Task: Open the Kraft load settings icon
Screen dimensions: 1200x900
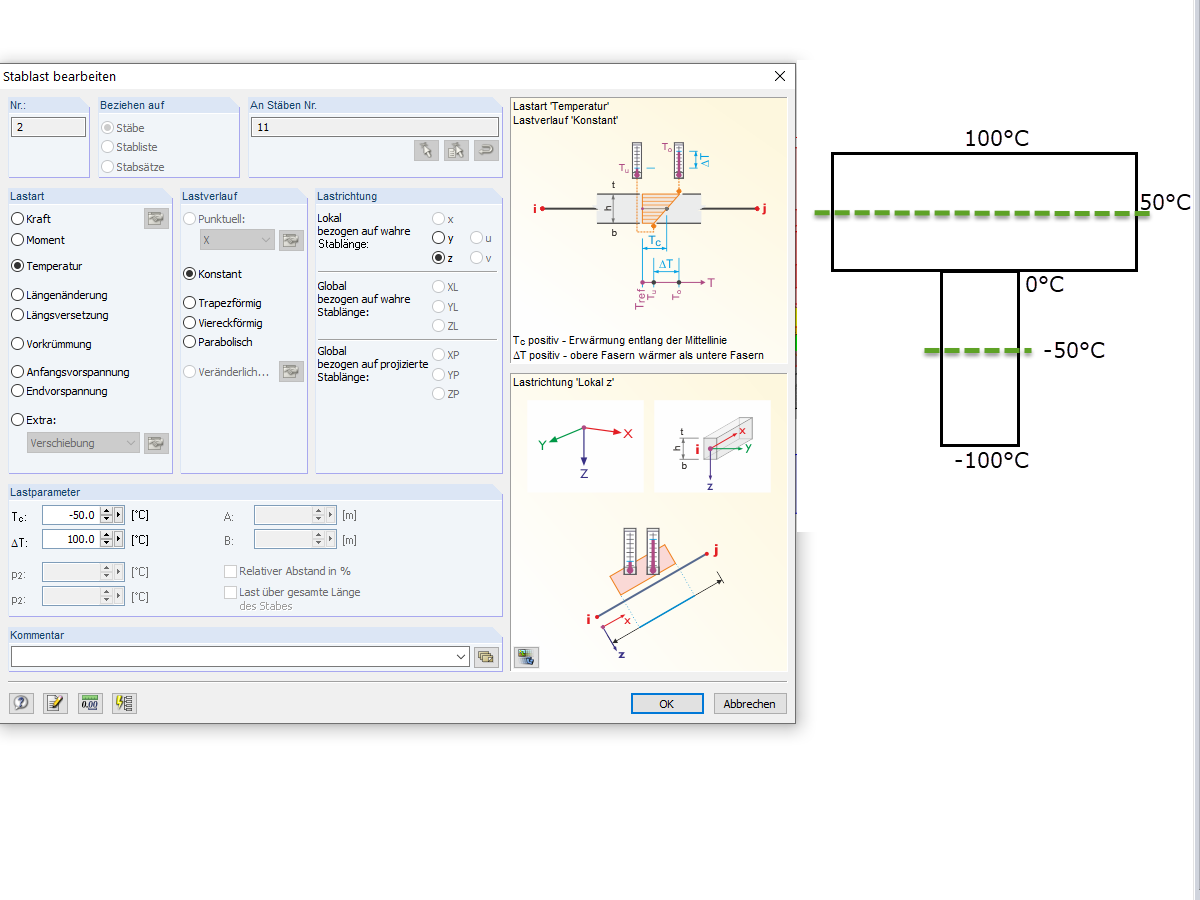Action: tap(156, 219)
